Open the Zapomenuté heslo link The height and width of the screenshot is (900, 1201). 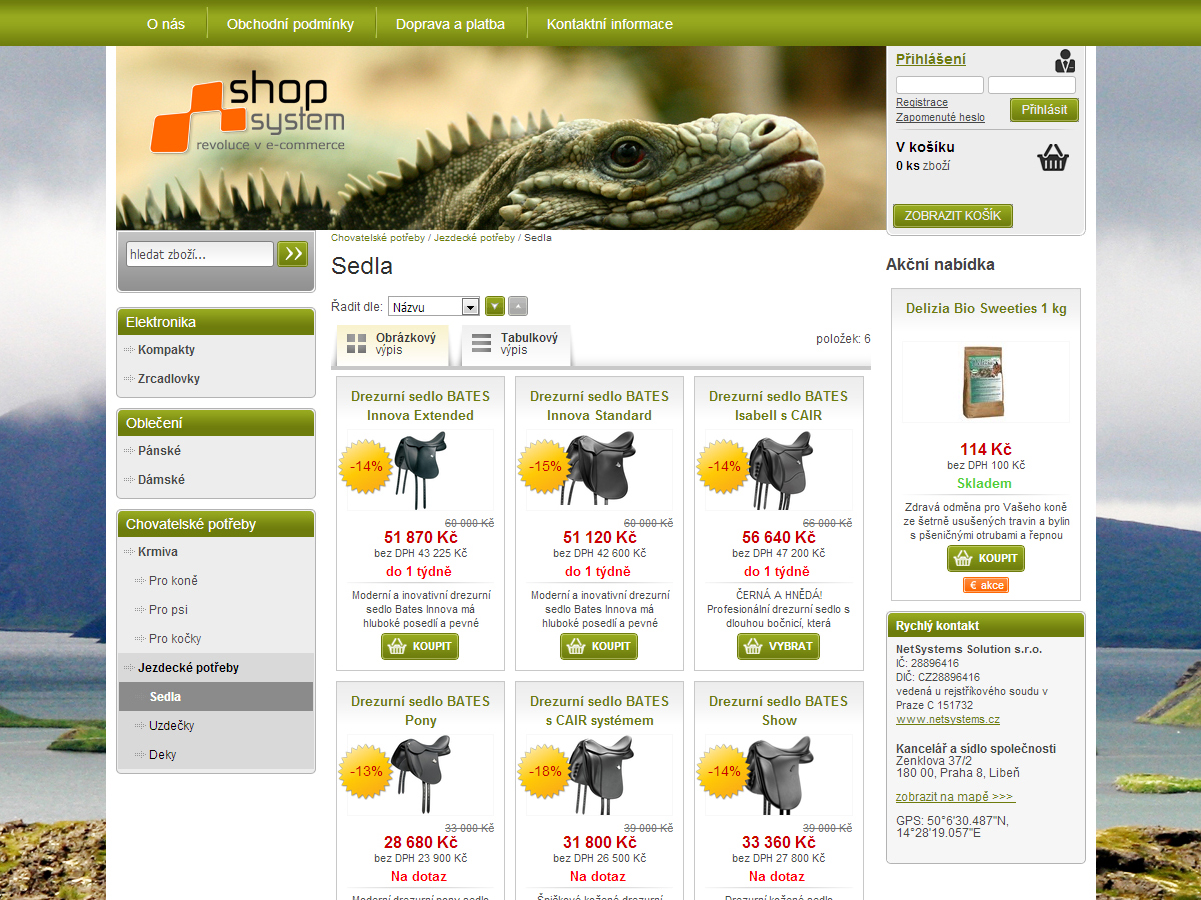tap(940, 117)
